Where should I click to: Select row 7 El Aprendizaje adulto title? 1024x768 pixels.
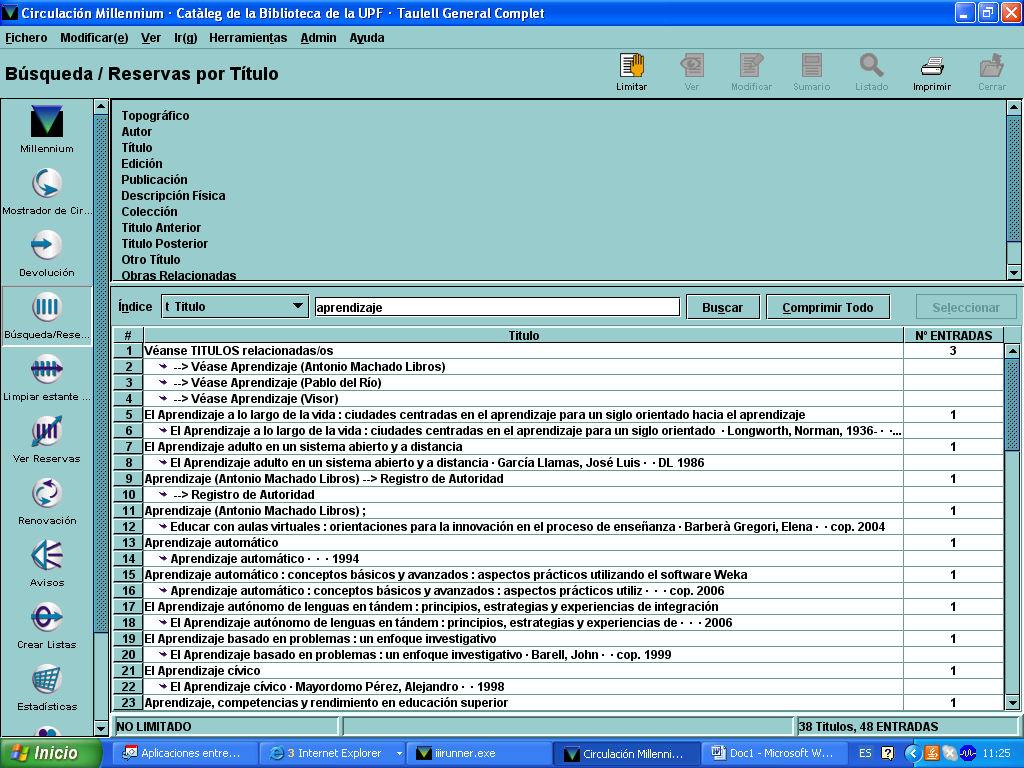coord(558,447)
